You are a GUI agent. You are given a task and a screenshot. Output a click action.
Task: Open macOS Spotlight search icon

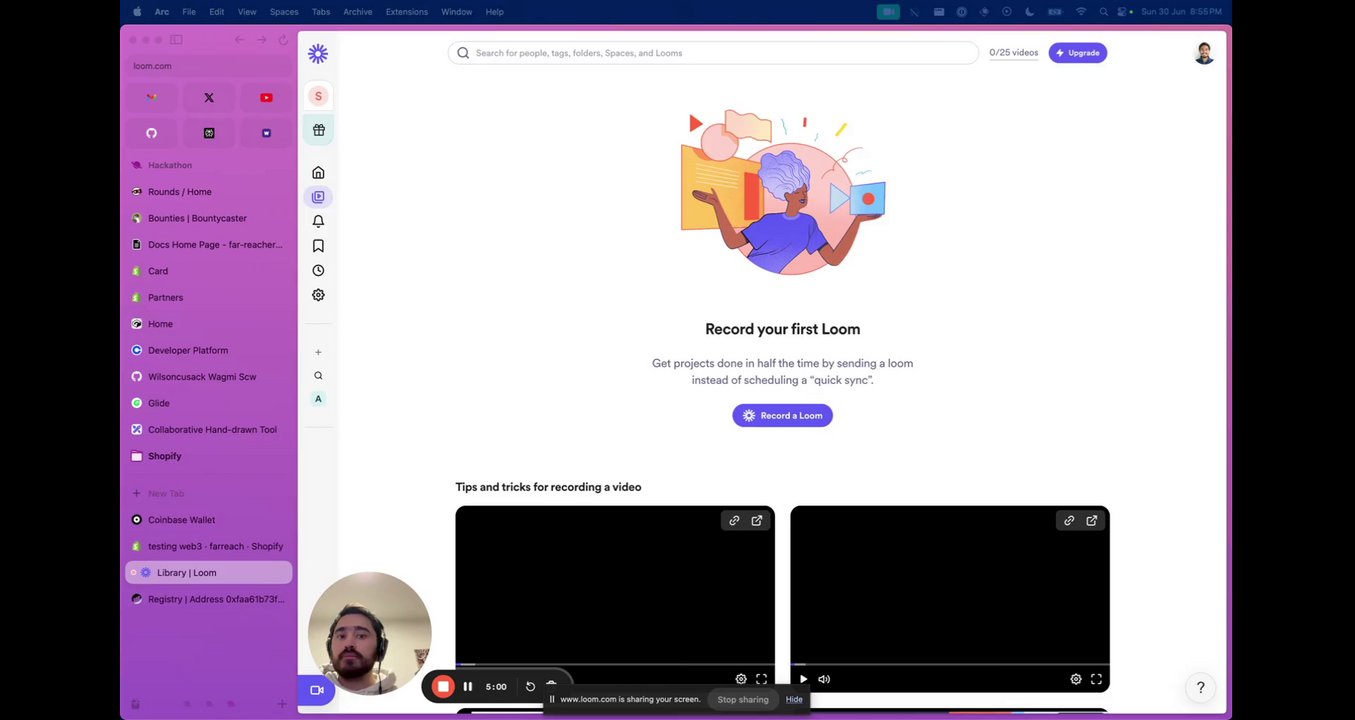pyautogui.click(x=1103, y=12)
